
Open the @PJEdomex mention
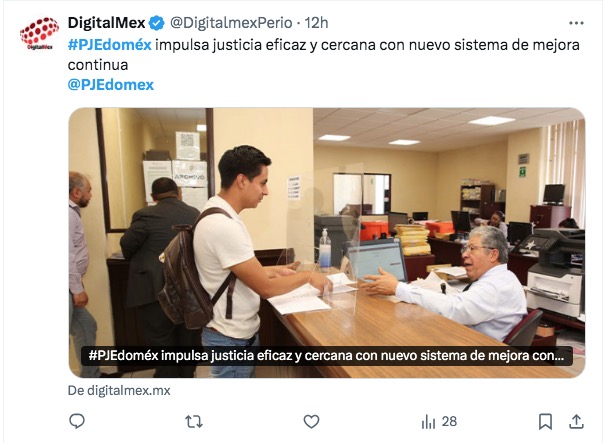pyautogui.click(x=111, y=85)
